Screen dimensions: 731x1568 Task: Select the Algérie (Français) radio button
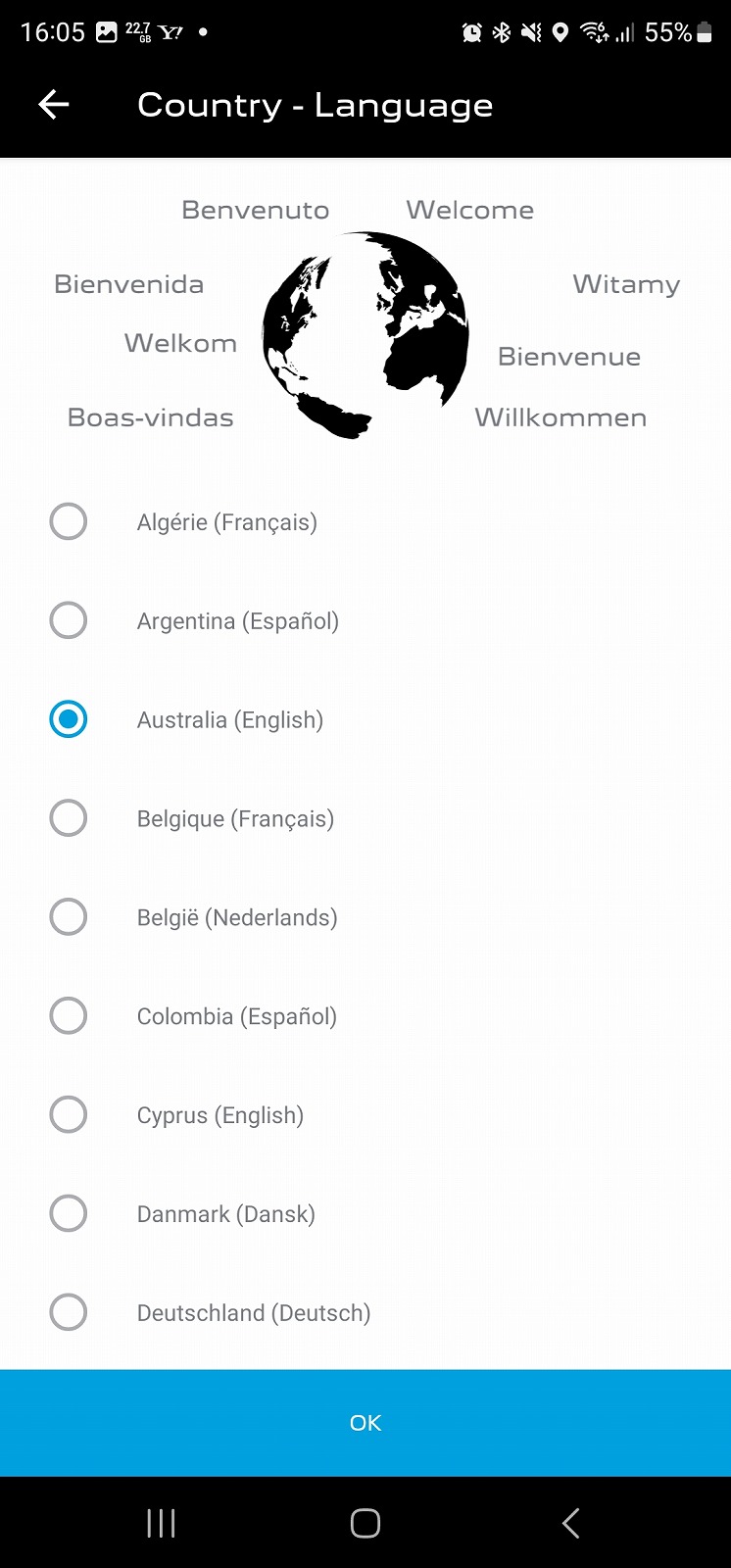pos(69,521)
